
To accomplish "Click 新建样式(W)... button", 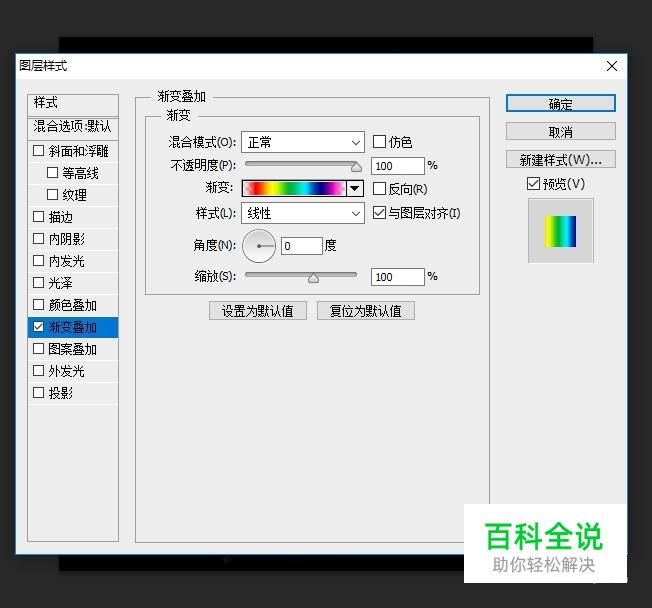I will (561, 160).
